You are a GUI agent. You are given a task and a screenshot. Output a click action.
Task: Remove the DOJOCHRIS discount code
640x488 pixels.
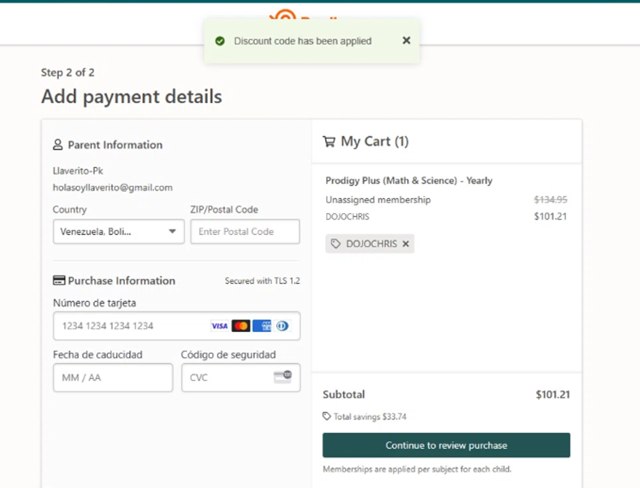[x=405, y=244]
